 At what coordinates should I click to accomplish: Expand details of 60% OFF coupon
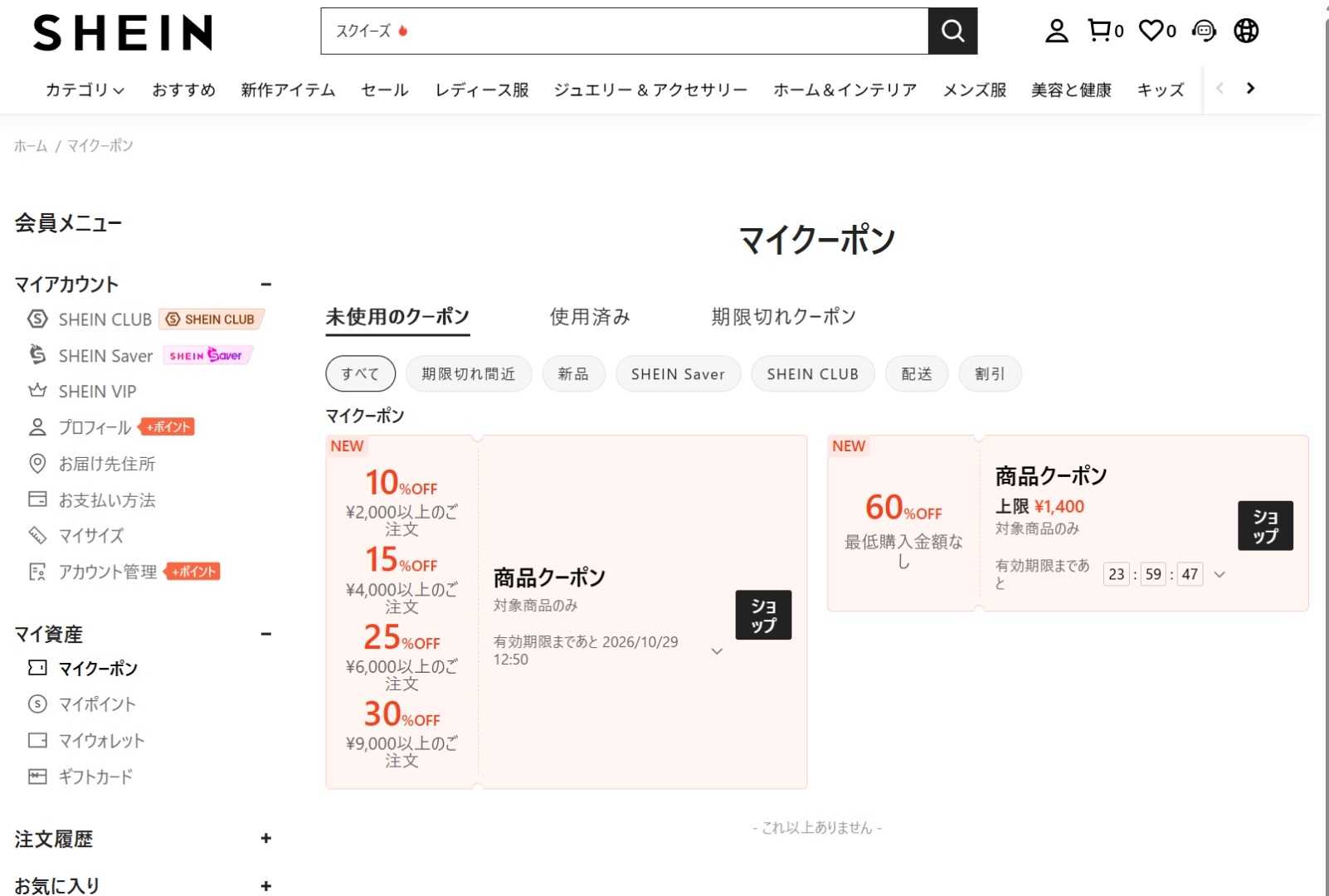[x=1219, y=574]
